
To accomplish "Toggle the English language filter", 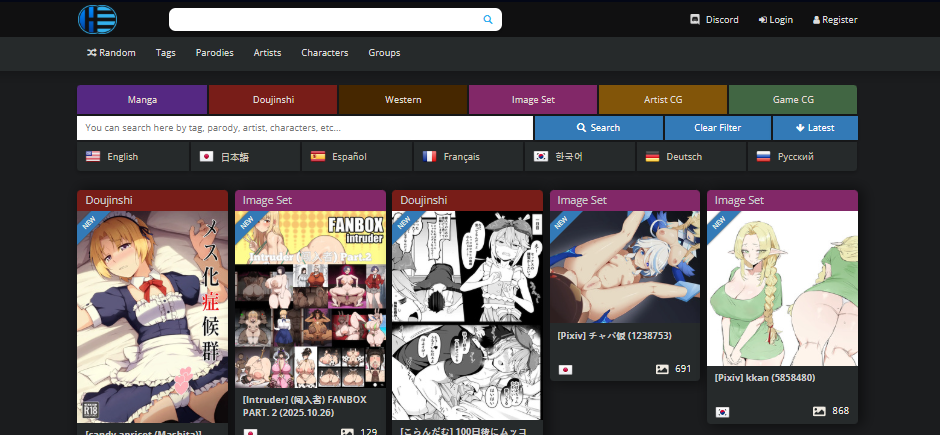I will 133,156.
